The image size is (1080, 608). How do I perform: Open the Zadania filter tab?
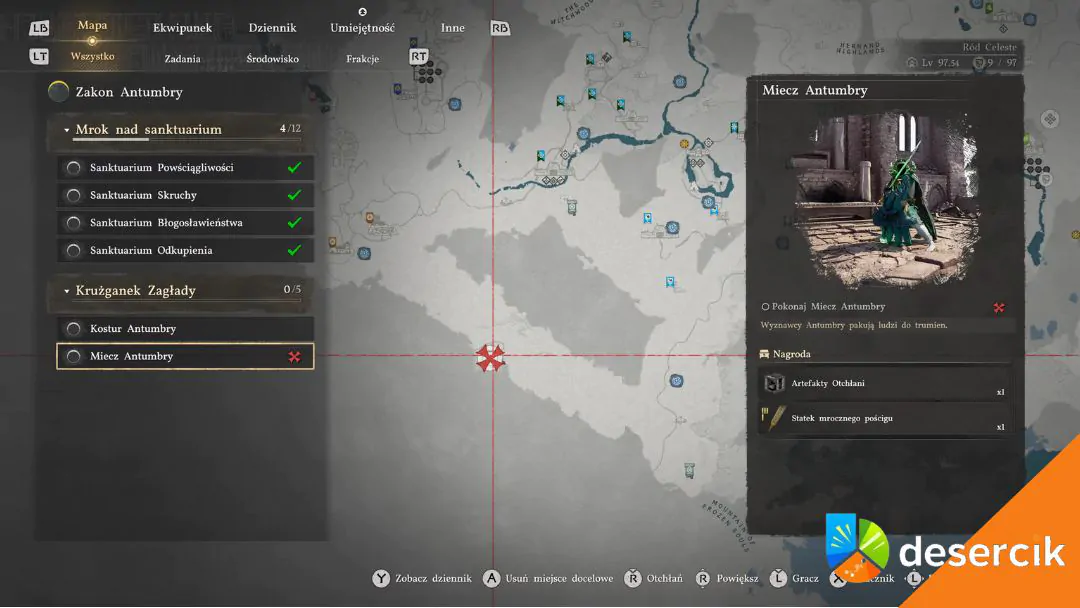183,59
